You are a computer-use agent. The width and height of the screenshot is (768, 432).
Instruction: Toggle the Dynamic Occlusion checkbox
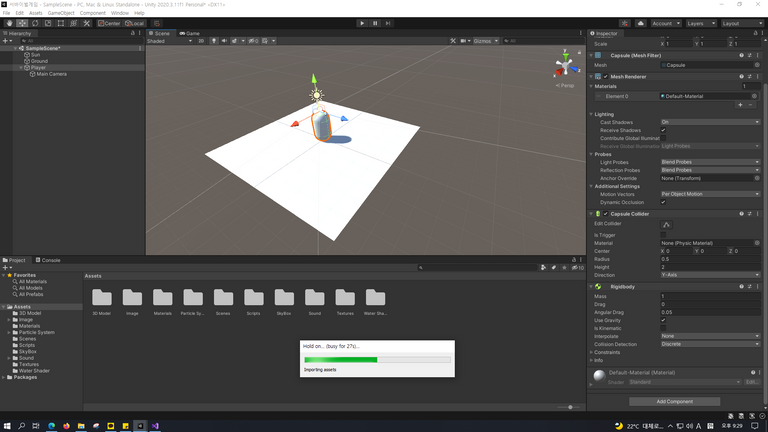tap(663, 202)
